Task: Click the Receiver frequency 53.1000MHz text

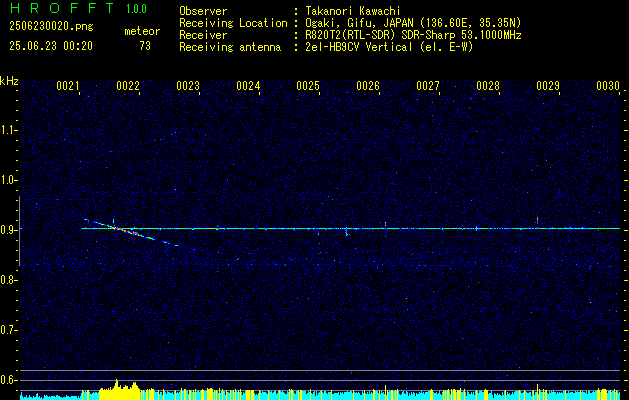Action: click(494, 35)
